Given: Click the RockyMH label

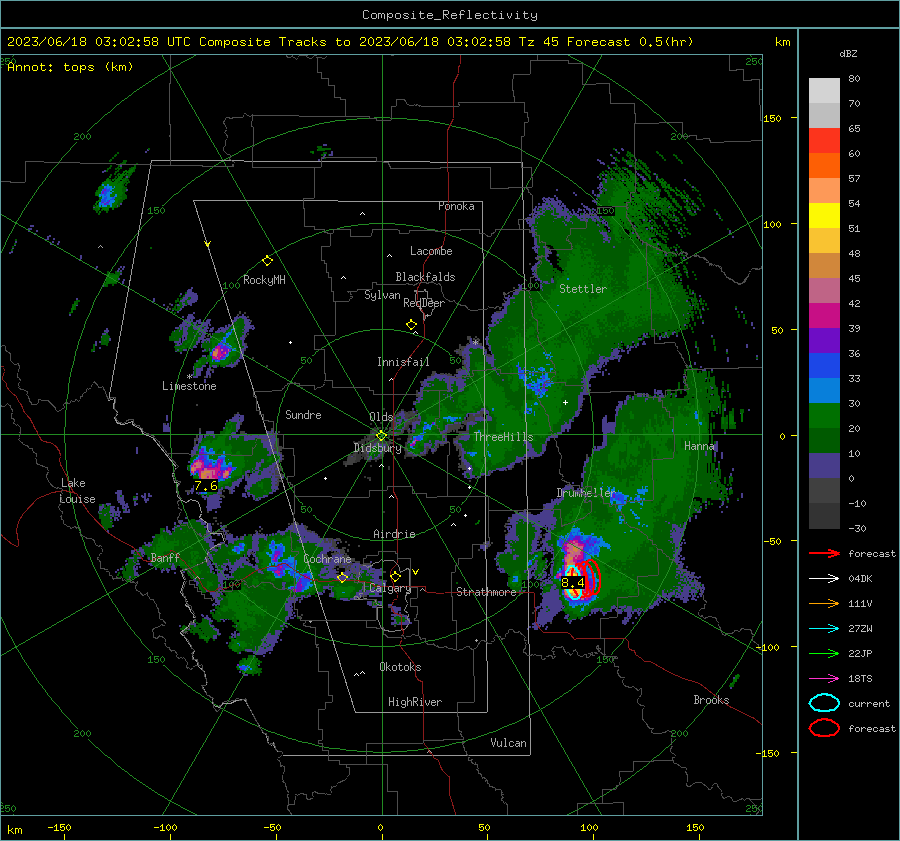Looking at the screenshot, I should click(x=264, y=280).
